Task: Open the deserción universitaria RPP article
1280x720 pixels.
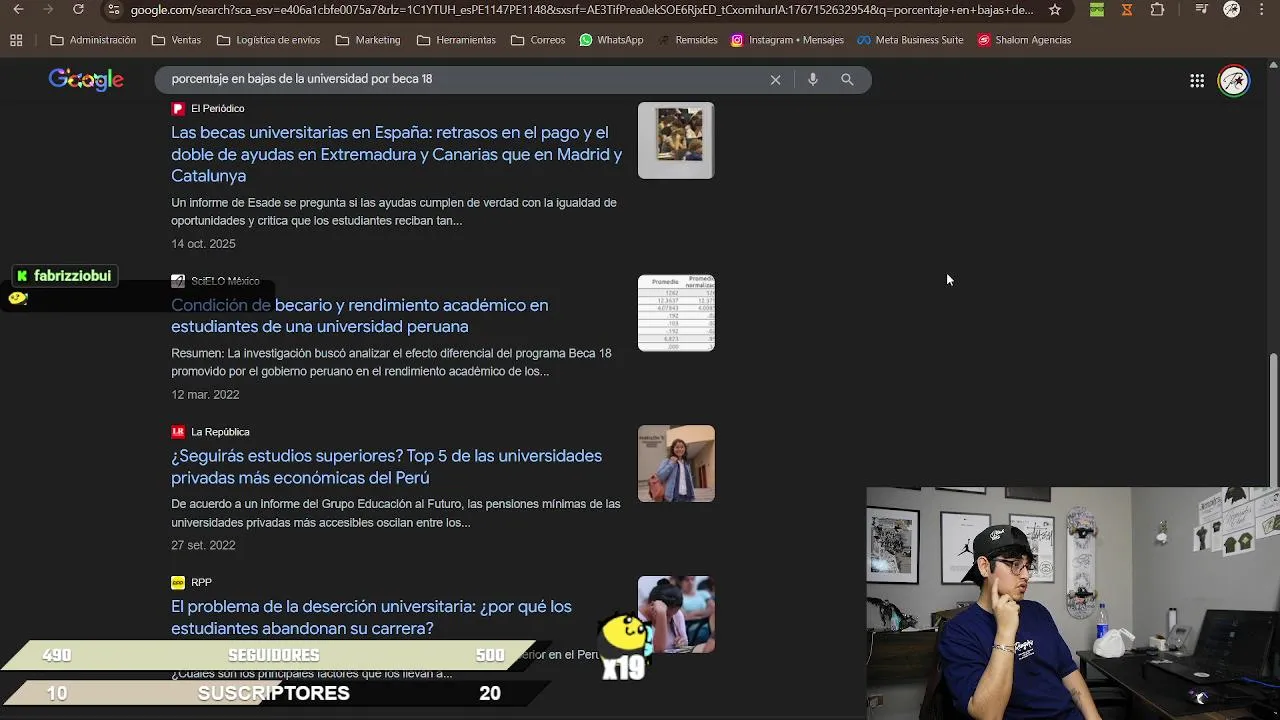Action: tap(371, 617)
